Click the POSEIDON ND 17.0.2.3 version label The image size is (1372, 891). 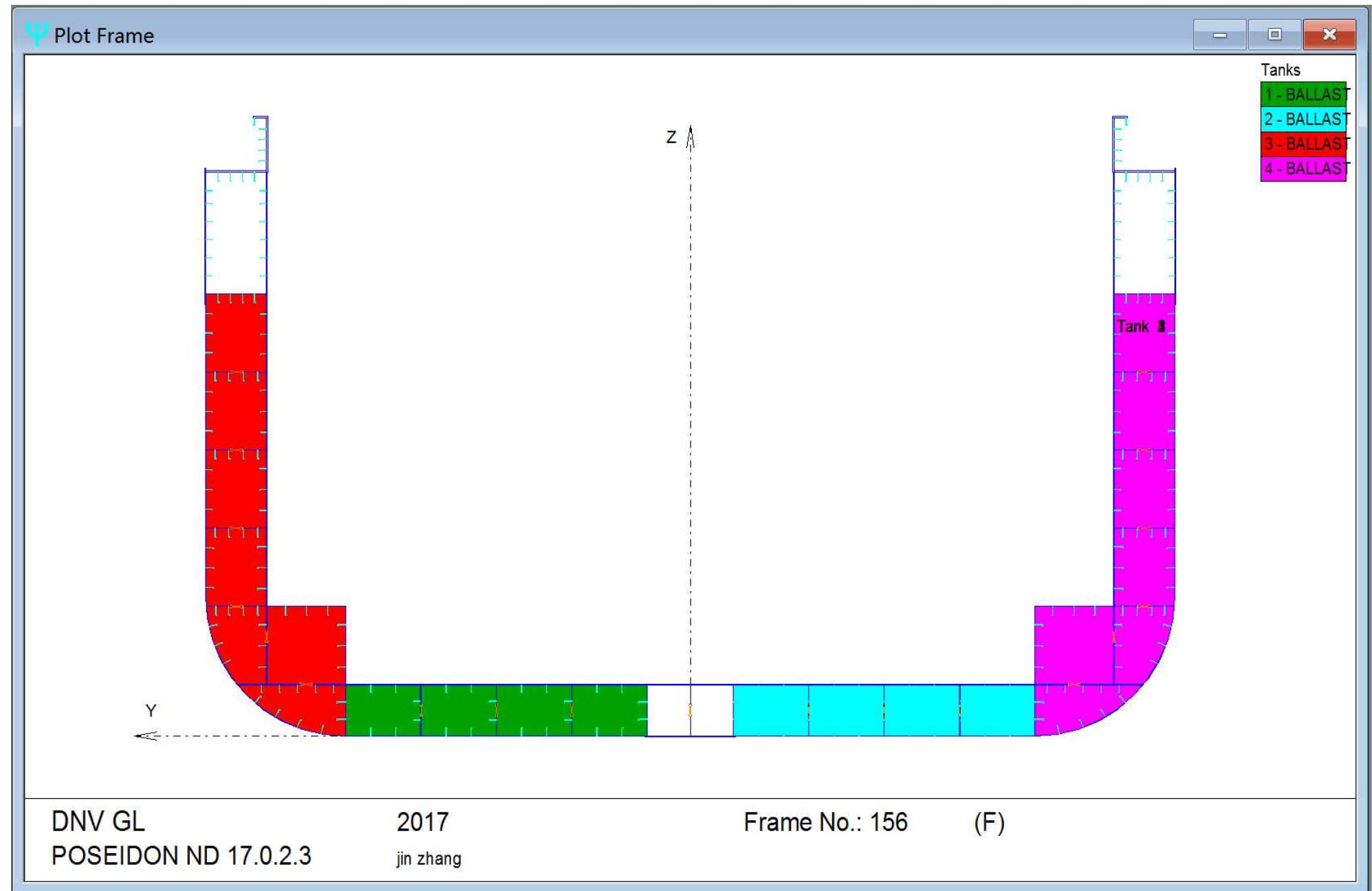click(181, 856)
